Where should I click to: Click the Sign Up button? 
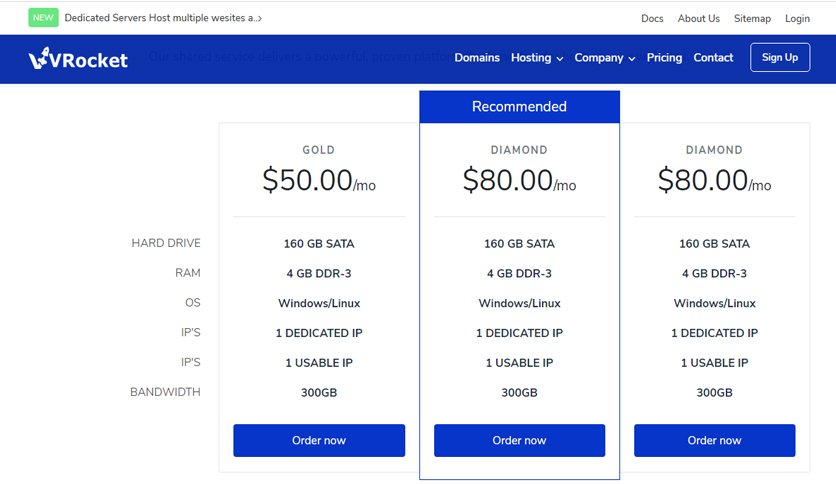tap(780, 57)
